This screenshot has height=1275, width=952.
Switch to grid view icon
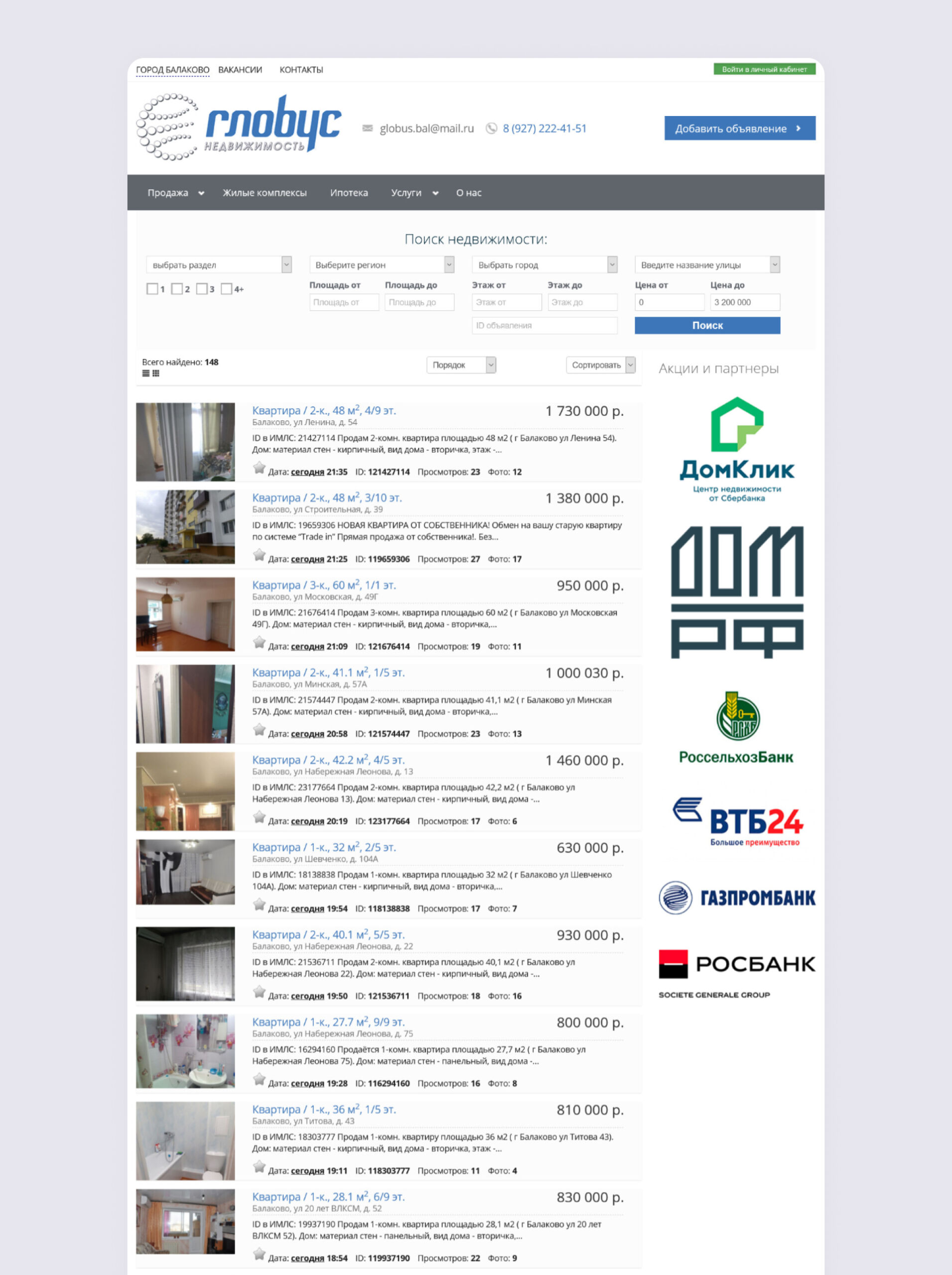(155, 374)
